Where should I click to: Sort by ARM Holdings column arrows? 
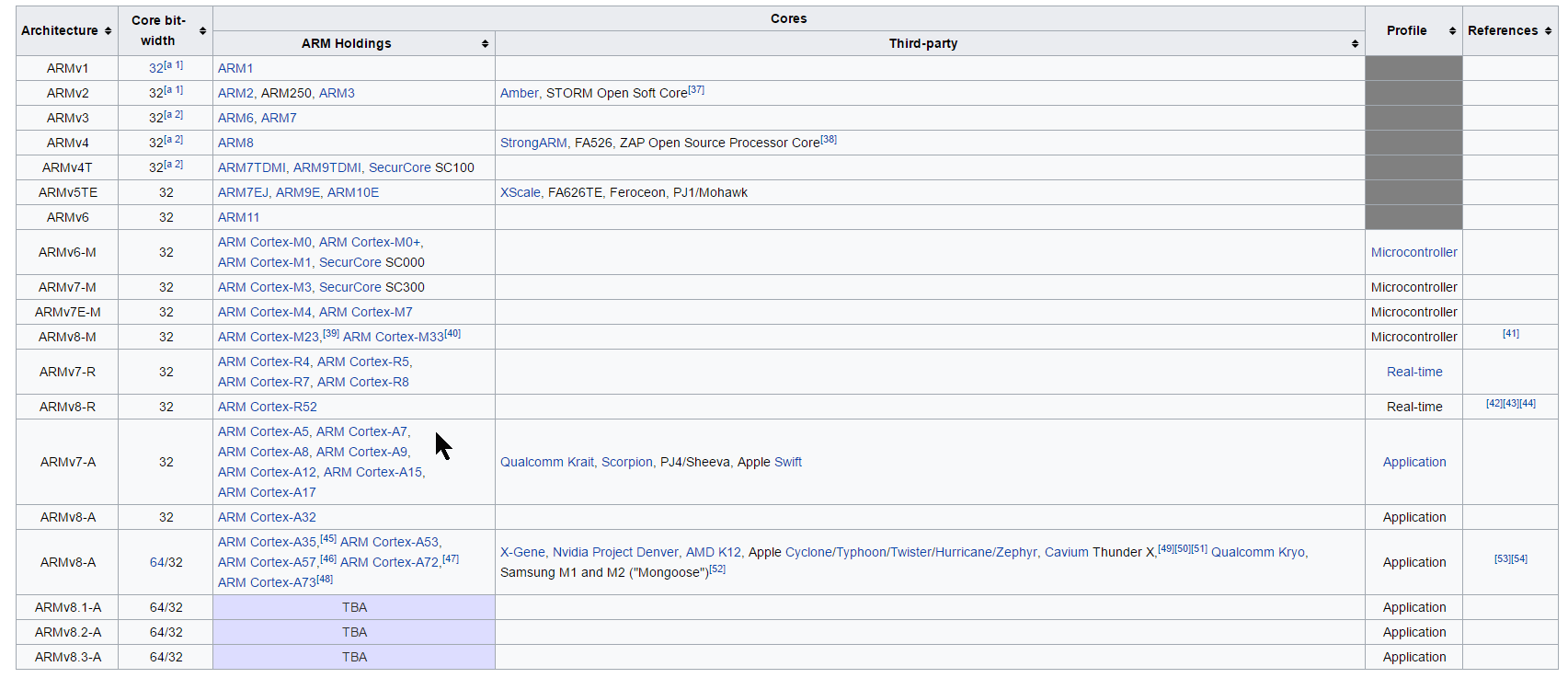click(485, 44)
